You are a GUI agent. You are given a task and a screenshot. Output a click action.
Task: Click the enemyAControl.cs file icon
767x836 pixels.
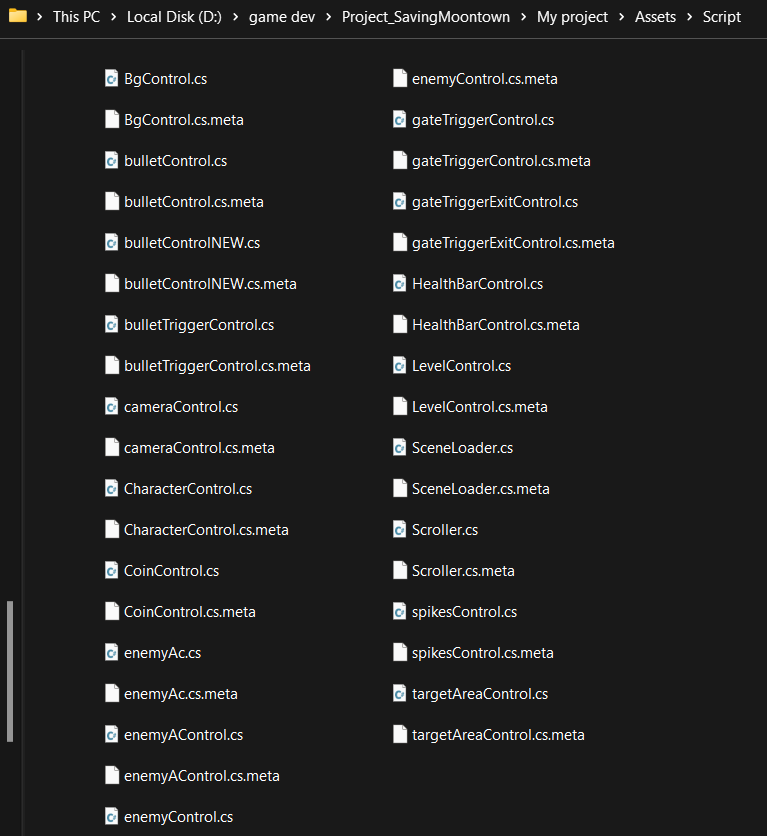coord(111,735)
